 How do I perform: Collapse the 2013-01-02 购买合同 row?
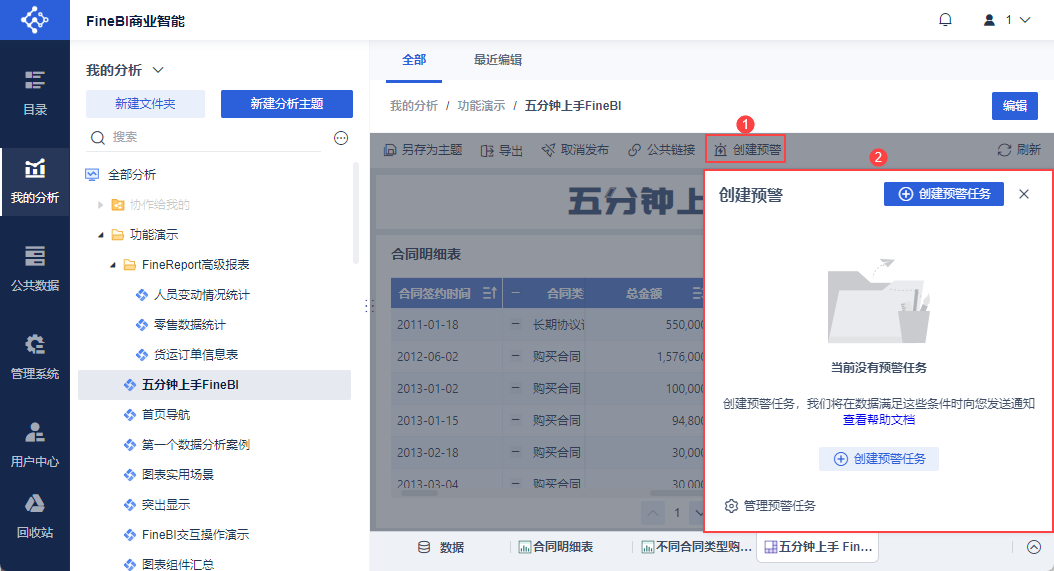coord(516,388)
